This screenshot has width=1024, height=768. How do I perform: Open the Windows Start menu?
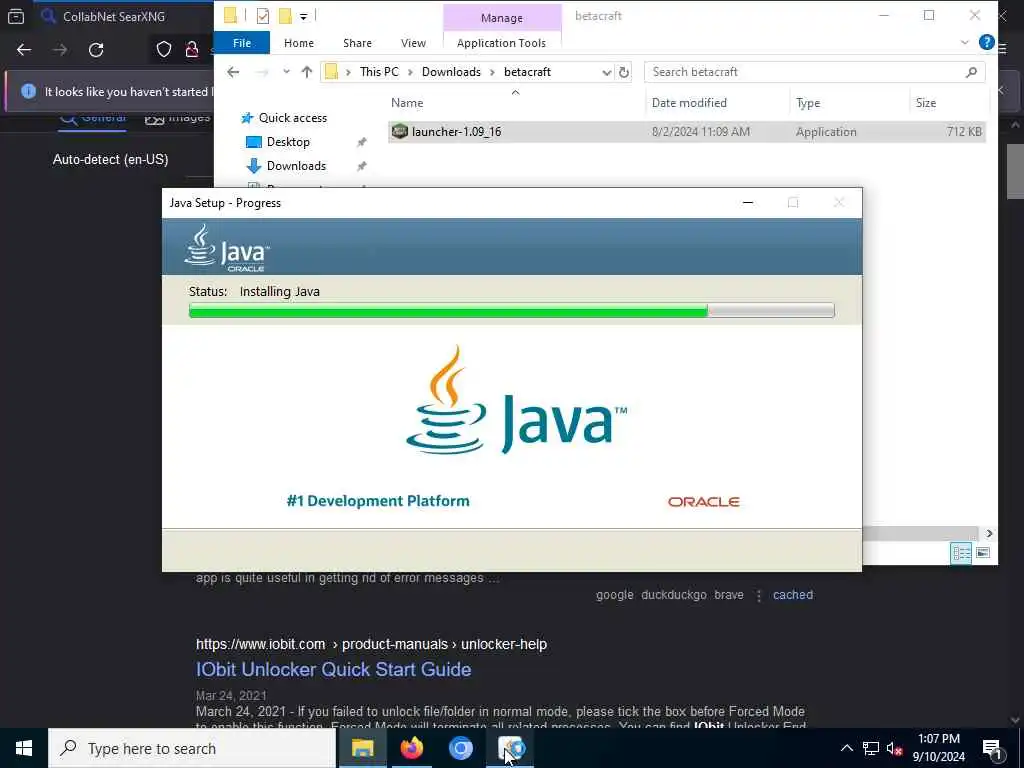click(24, 748)
